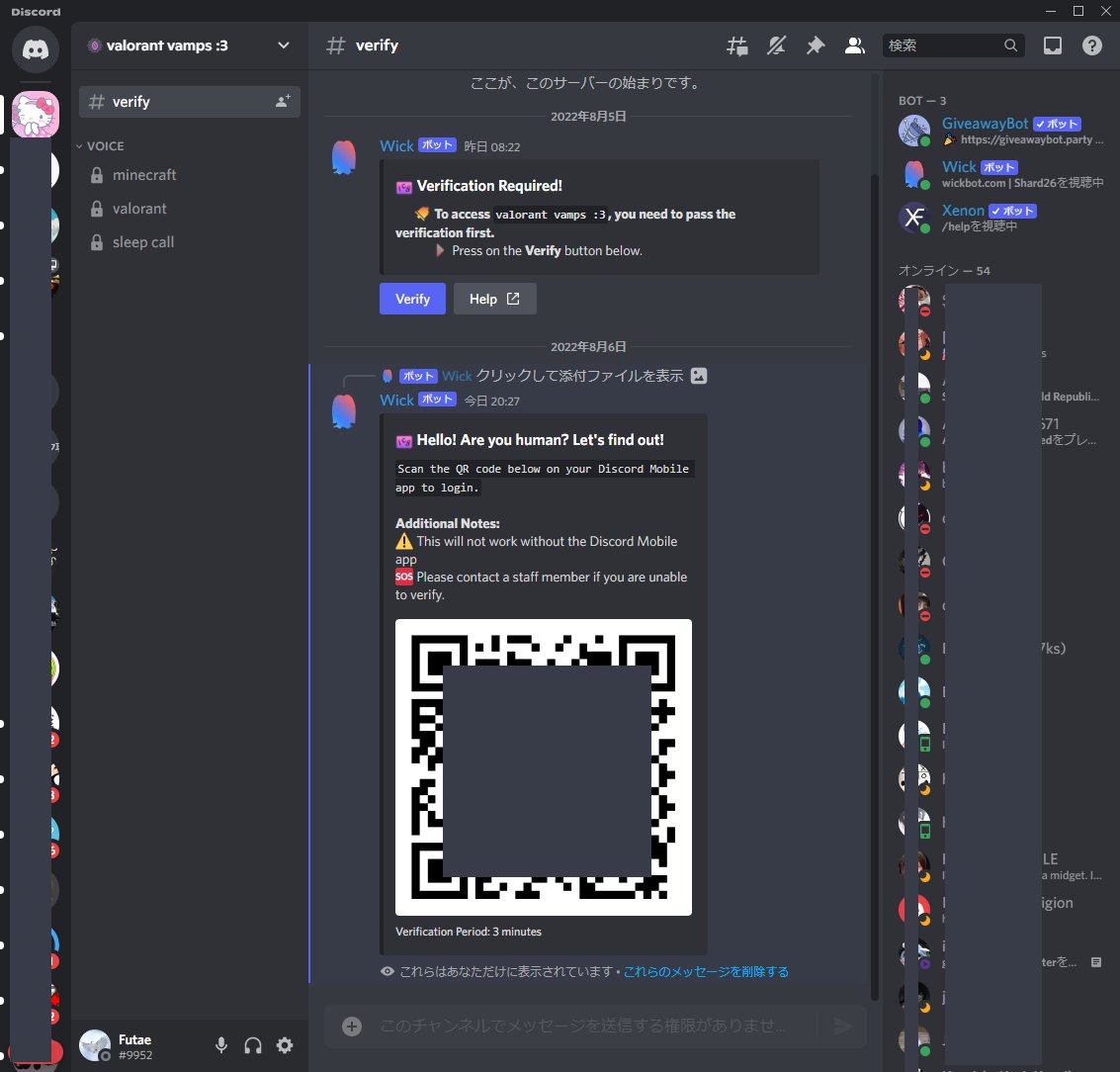This screenshot has height=1072, width=1120.
Task: Click the Wick avatar on yesterday's message
Action: click(344, 157)
